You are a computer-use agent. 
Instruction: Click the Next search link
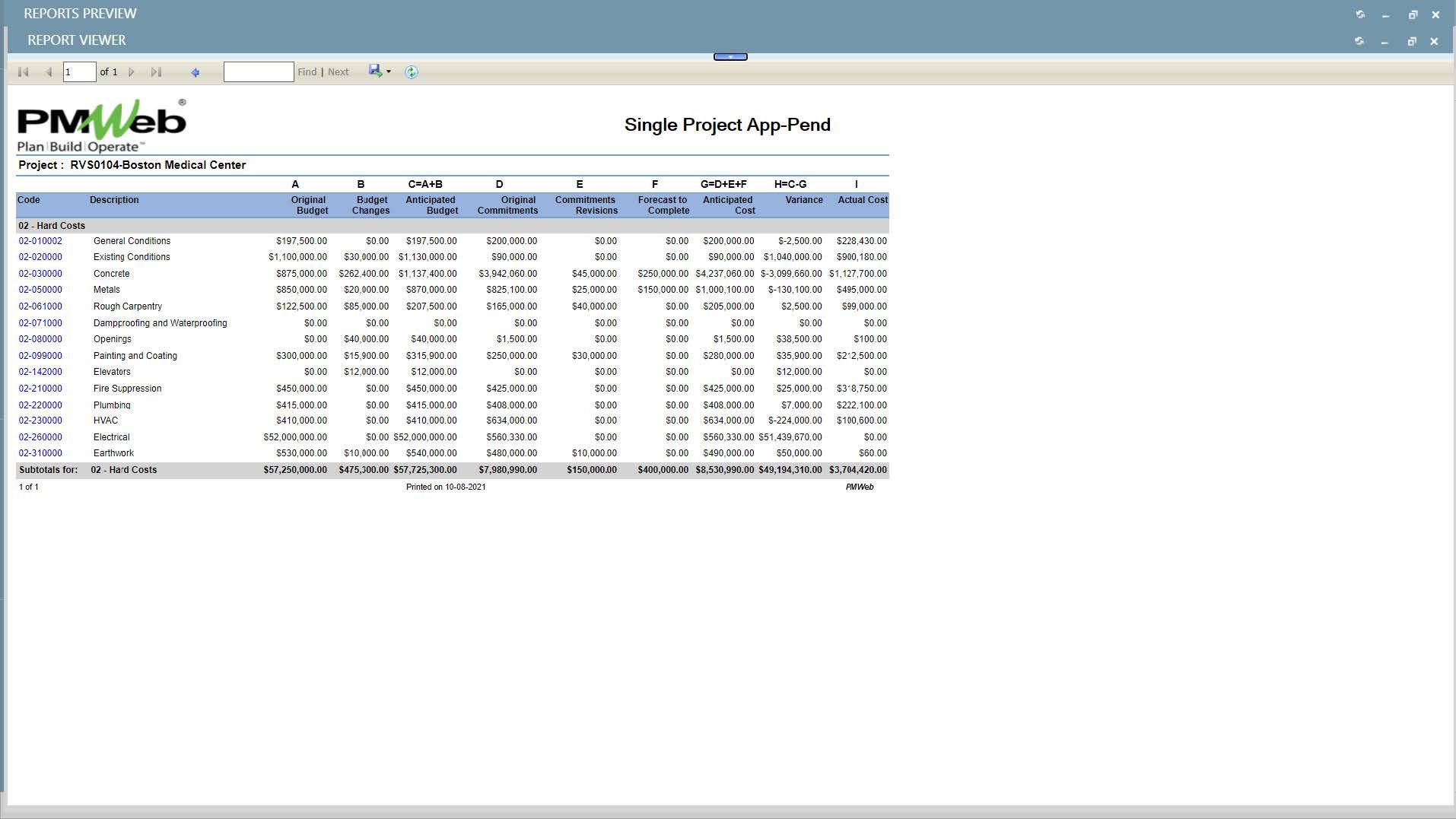pyautogui.click(x=339, y=72)
